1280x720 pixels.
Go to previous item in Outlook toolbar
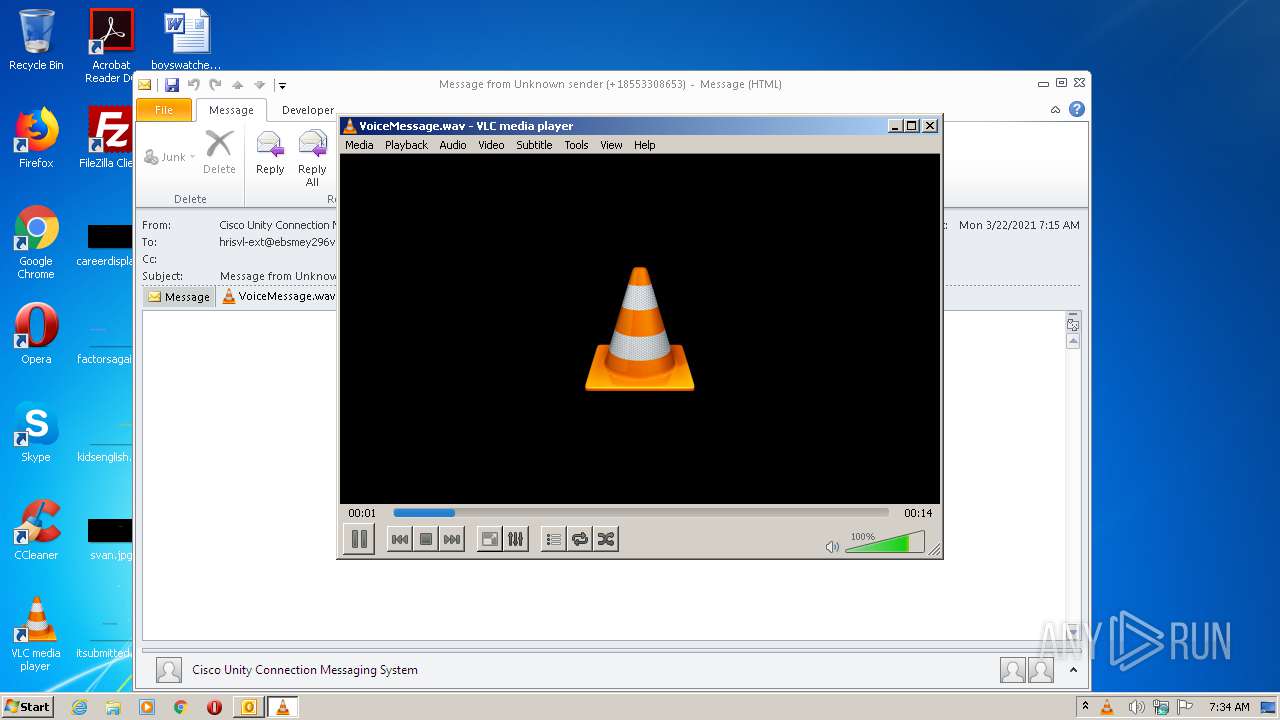point(238,85)
